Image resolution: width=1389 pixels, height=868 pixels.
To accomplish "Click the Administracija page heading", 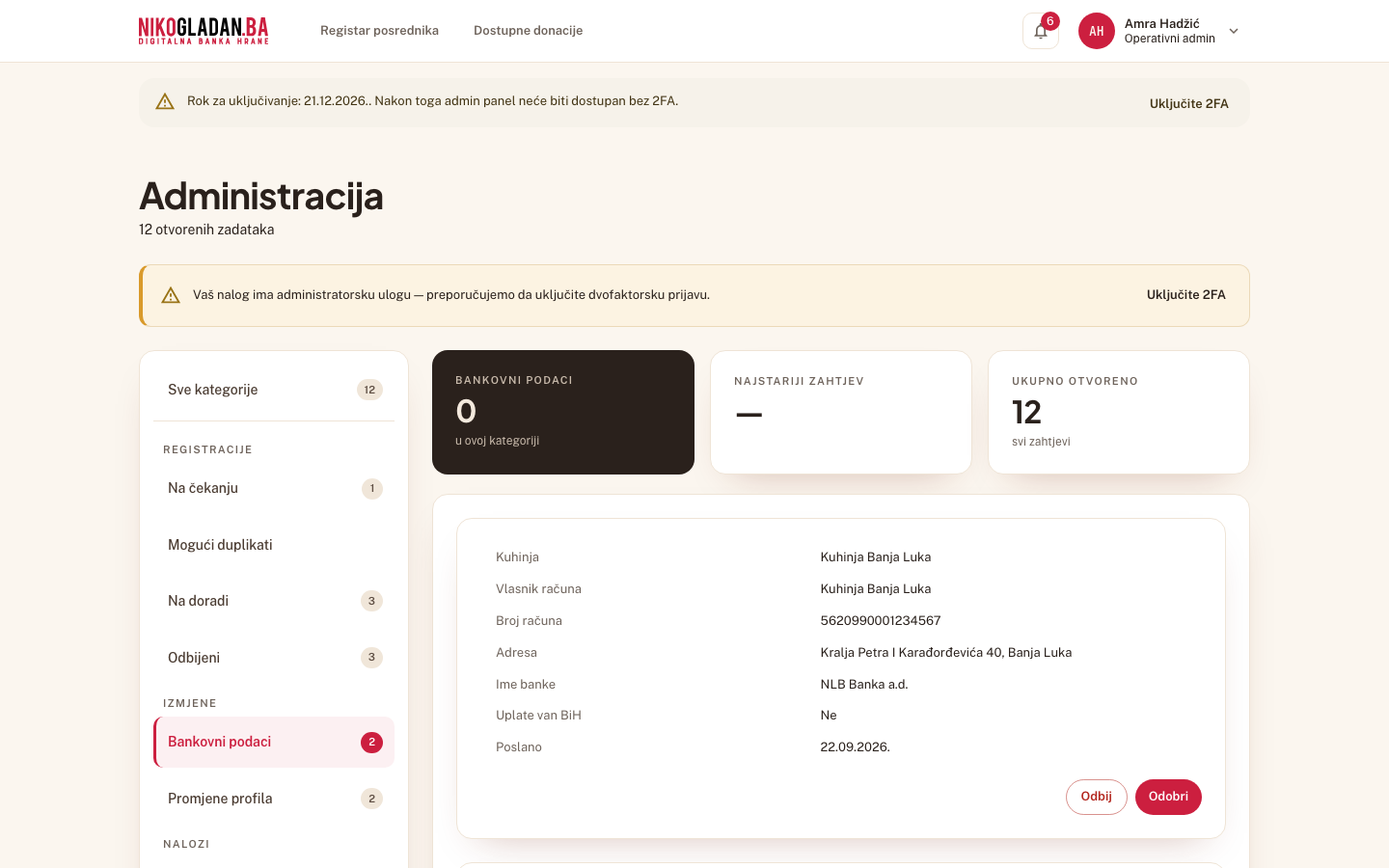I will tap(261, 197).
